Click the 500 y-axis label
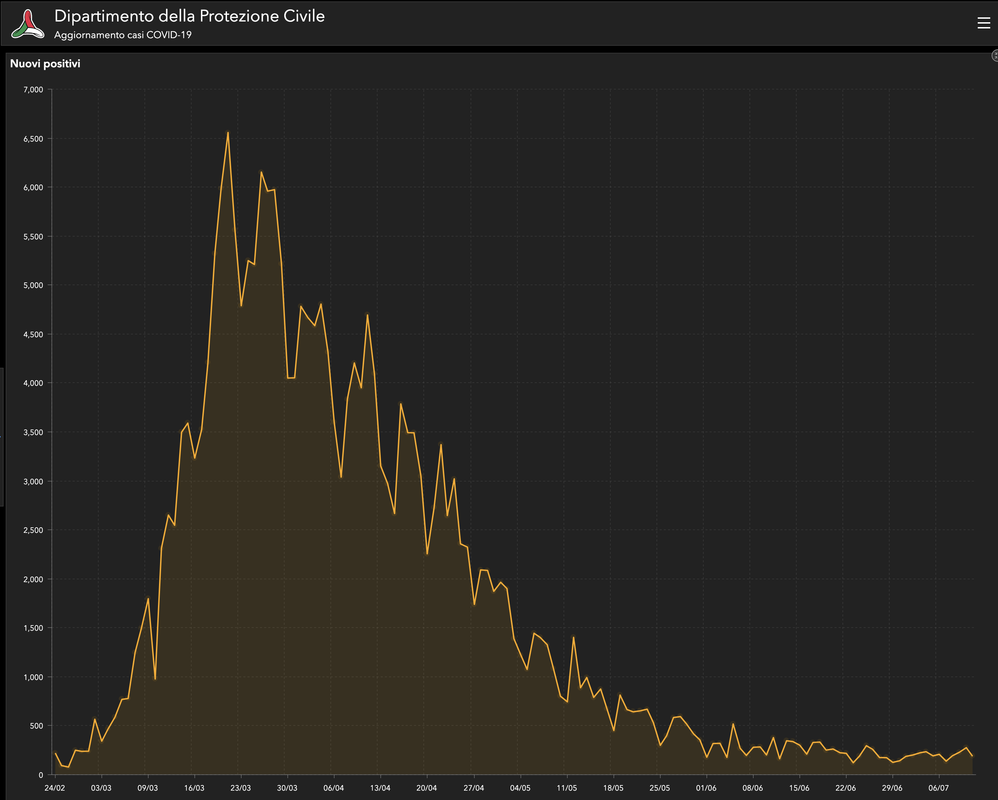The height and width of the screenshot is (800, 998). coord(36,726)
